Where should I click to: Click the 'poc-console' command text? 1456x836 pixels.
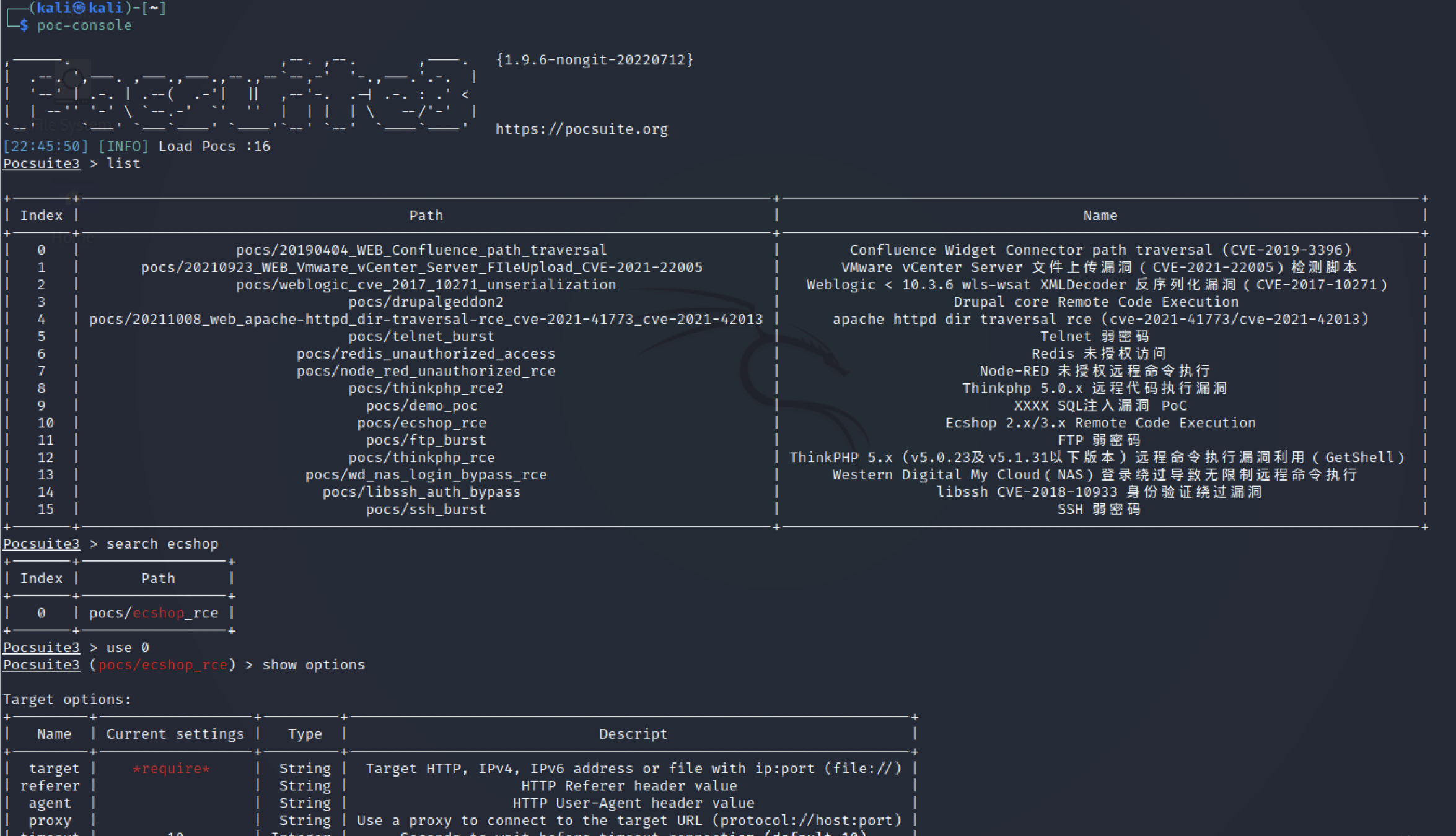[84, 25]
